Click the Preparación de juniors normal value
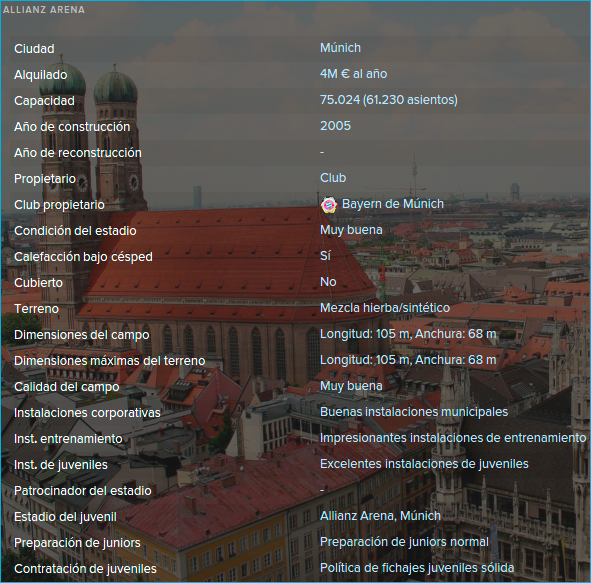This screenshot has height=583, width=591. coord(404,542)
